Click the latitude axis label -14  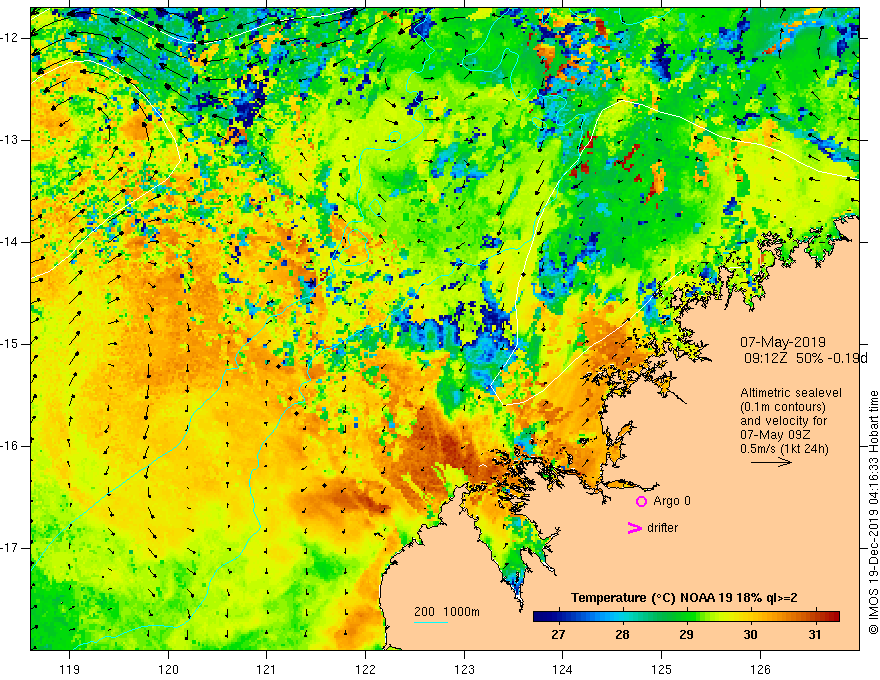pyautogui.click(x=11, y=242)
